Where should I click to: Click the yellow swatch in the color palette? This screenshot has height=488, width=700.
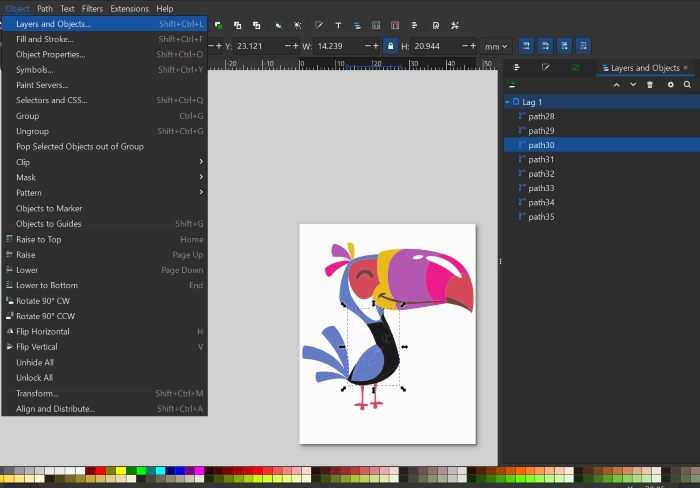coord(121,470)
